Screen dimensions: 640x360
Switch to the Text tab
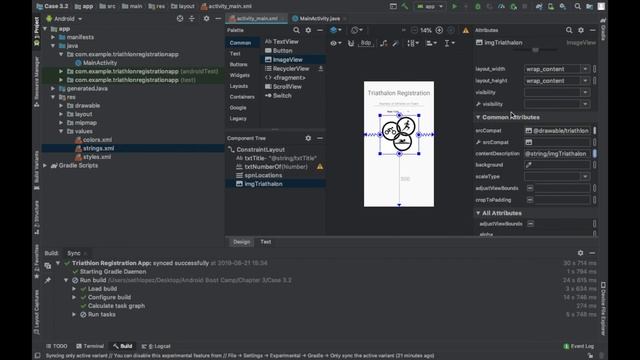point(266,242)
